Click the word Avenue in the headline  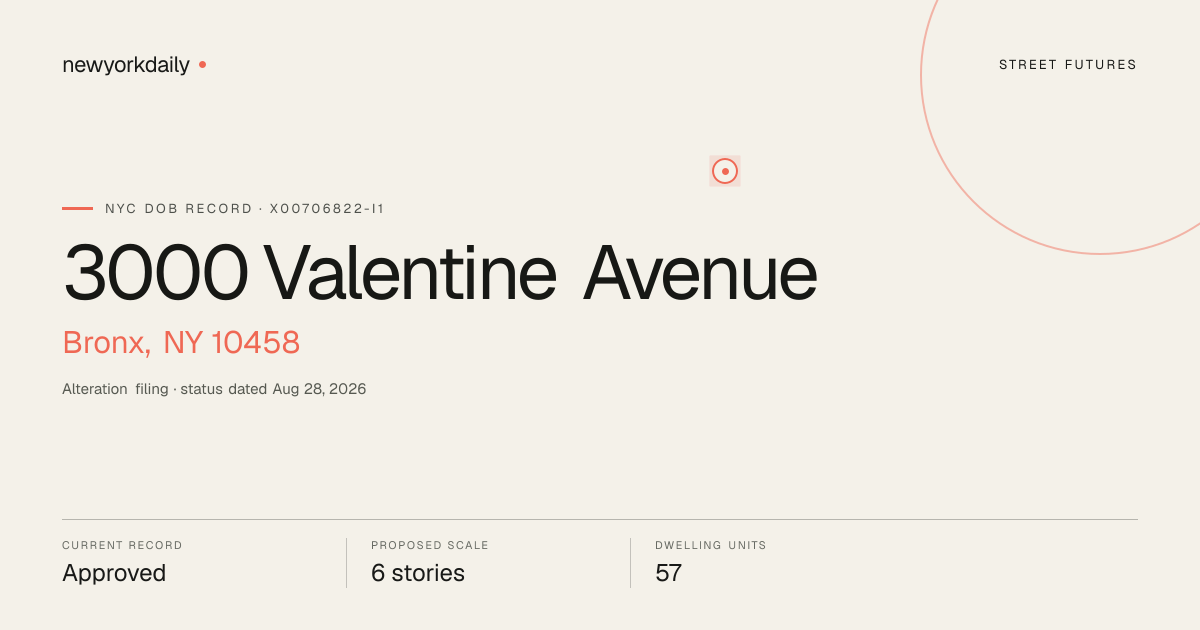click(700, 273)
